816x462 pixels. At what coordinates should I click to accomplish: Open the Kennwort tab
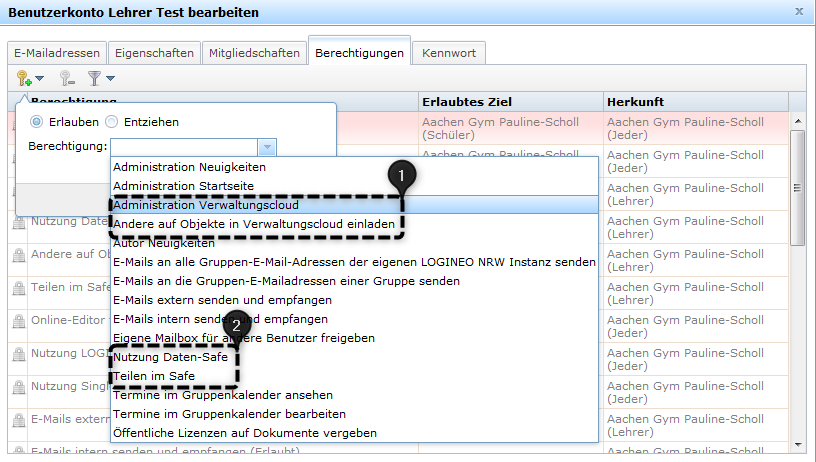tap(449, 53)
